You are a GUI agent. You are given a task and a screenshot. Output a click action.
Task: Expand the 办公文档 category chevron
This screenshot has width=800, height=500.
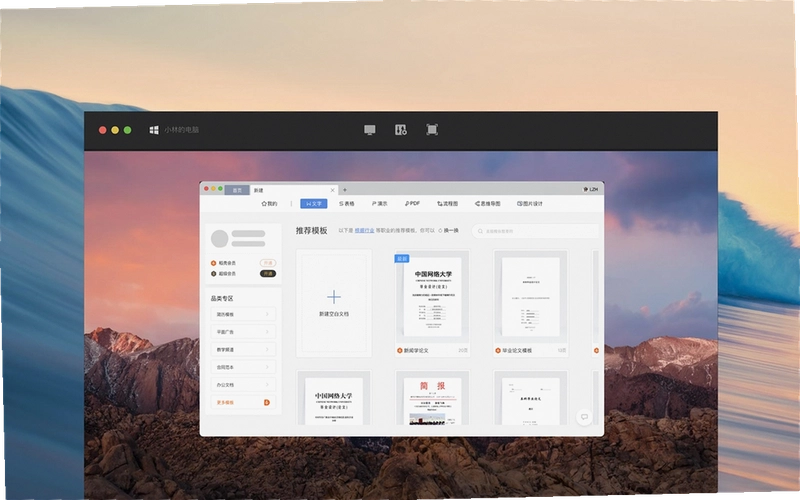click(x=267, y=385)
